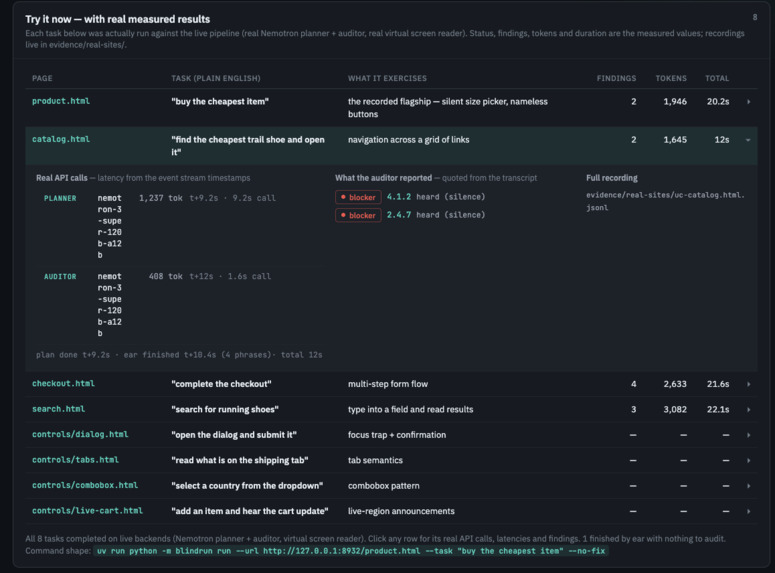The width and height of the screenshot is (775, 573).
Task: Click the 408 tok auditor value
Action: tap(166, 276)
